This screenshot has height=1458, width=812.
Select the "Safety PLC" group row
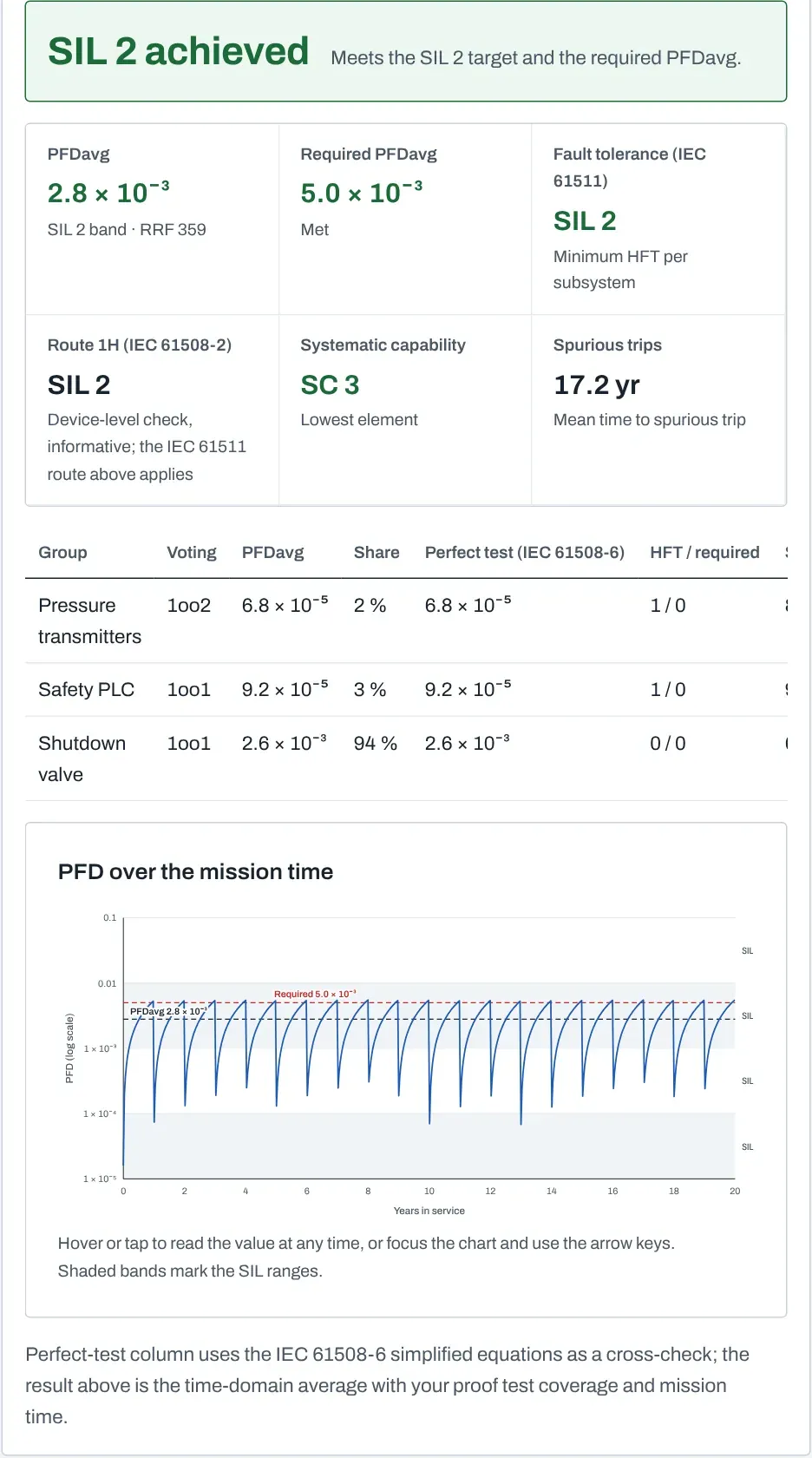point(406,690)
